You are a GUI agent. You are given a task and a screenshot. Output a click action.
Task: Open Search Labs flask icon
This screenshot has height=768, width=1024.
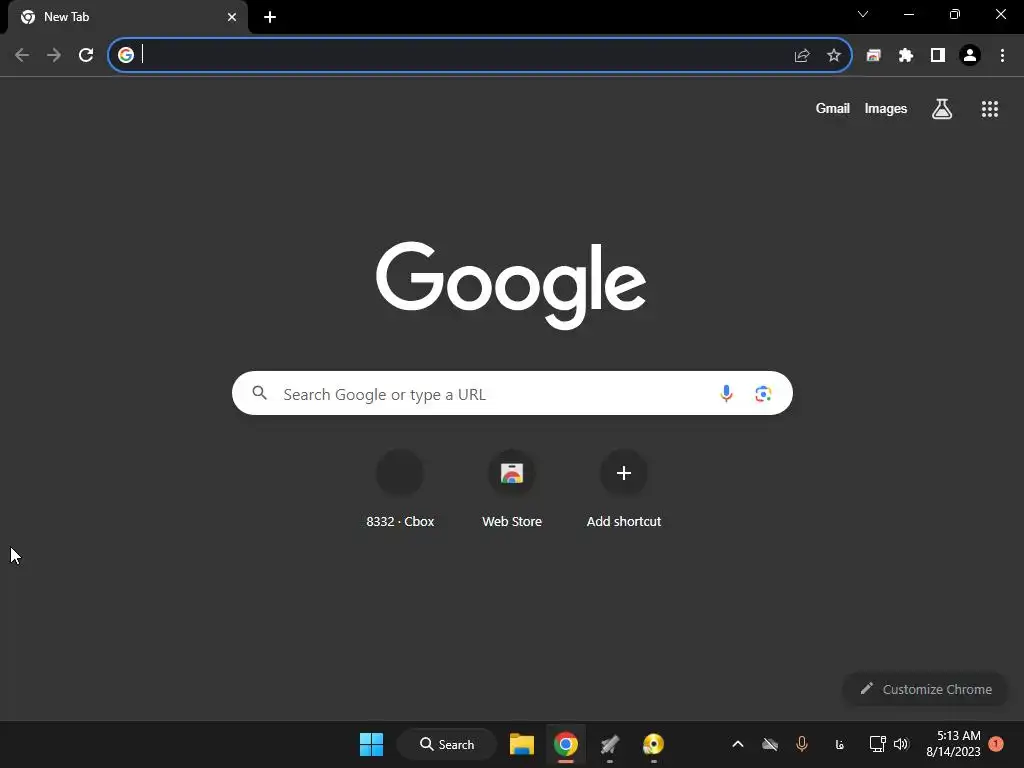point(942,108)
